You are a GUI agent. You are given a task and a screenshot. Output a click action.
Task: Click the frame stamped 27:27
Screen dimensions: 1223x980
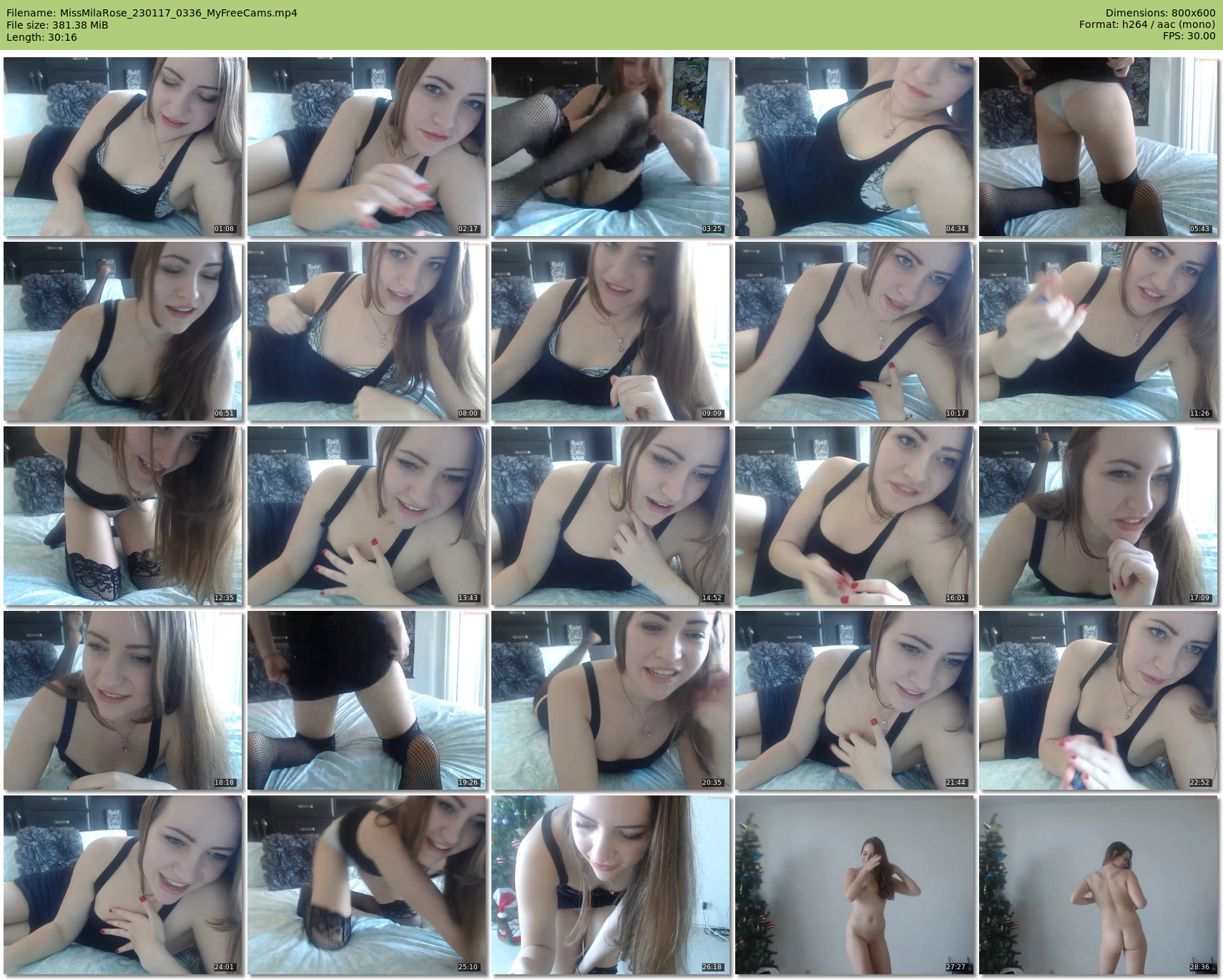[x=855, y=885]
